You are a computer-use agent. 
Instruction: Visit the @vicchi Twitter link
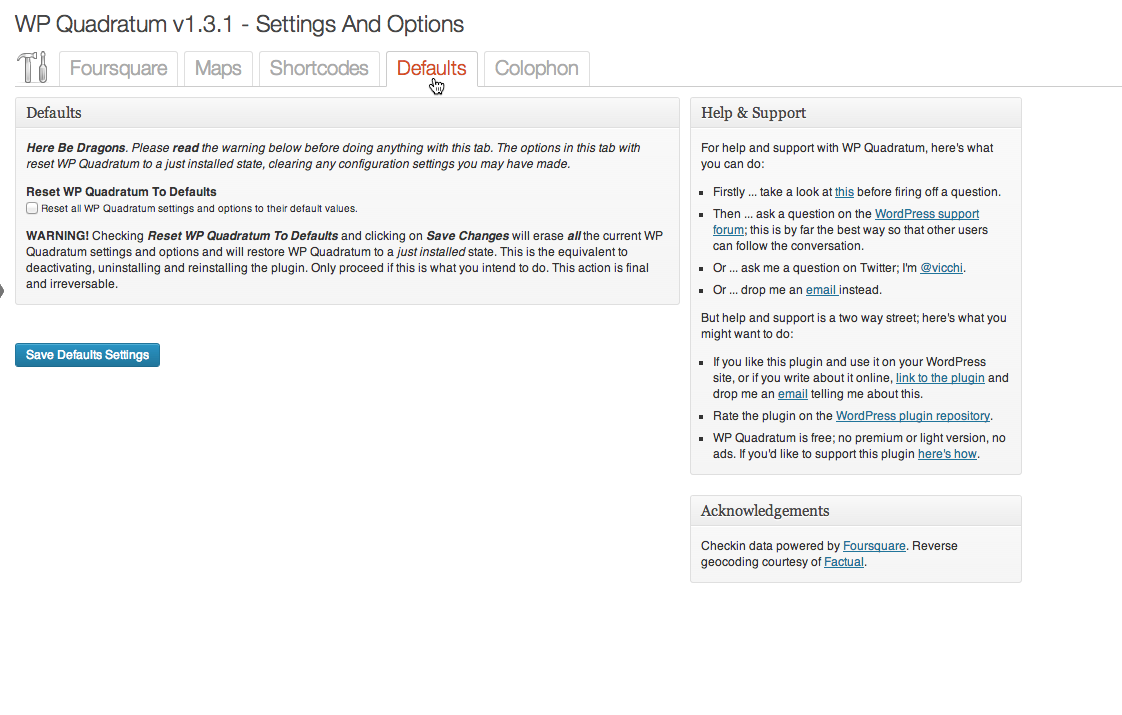point(941,268)
